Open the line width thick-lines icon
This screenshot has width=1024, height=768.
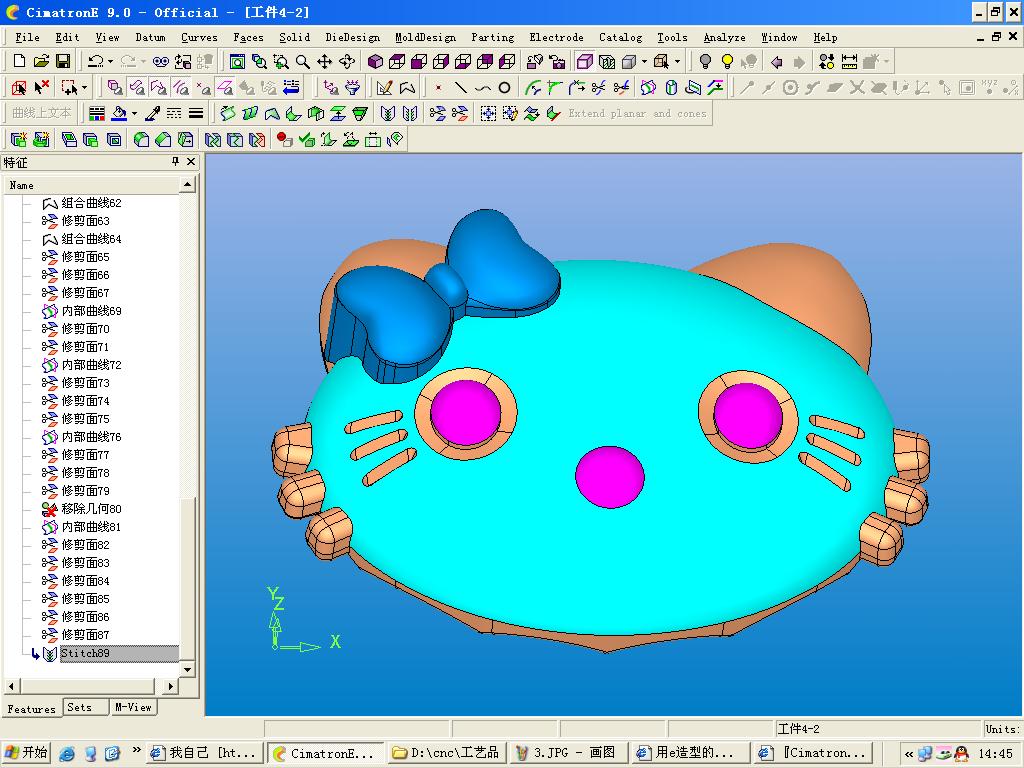196,114
